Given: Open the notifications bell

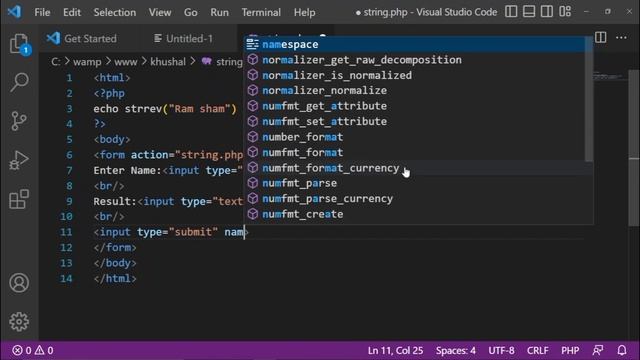Looking at the screenshot, I should click(x=622, y=350).
